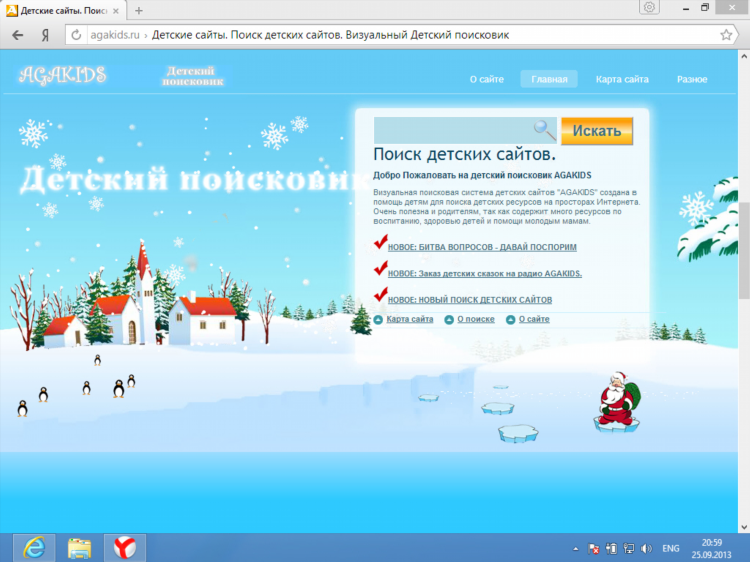Close the 'Детские сайты' tab
750x562 pixels.
(x=116, y=11)
